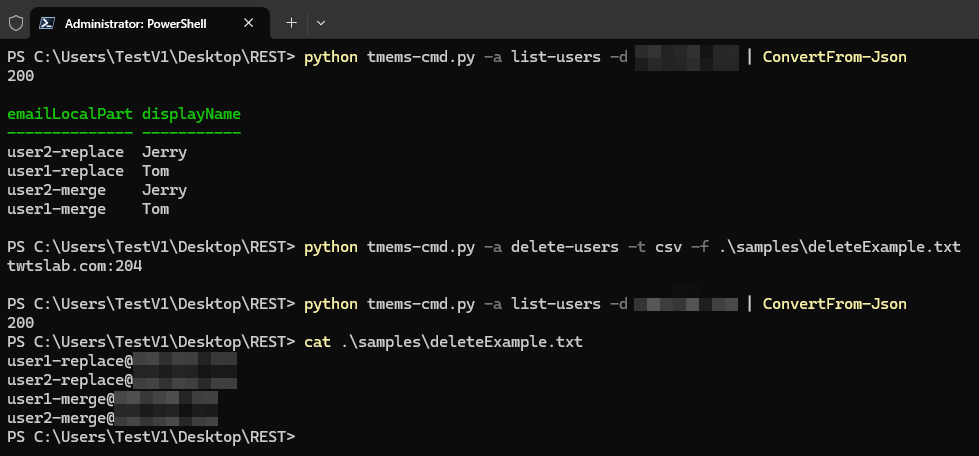Click the cat command text

click(316, 342)
